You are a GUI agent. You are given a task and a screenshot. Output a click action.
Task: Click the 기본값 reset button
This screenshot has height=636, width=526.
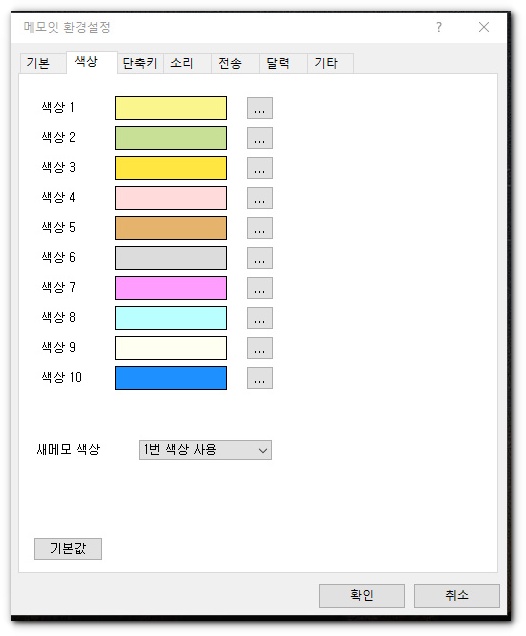[x=68, y=549]
